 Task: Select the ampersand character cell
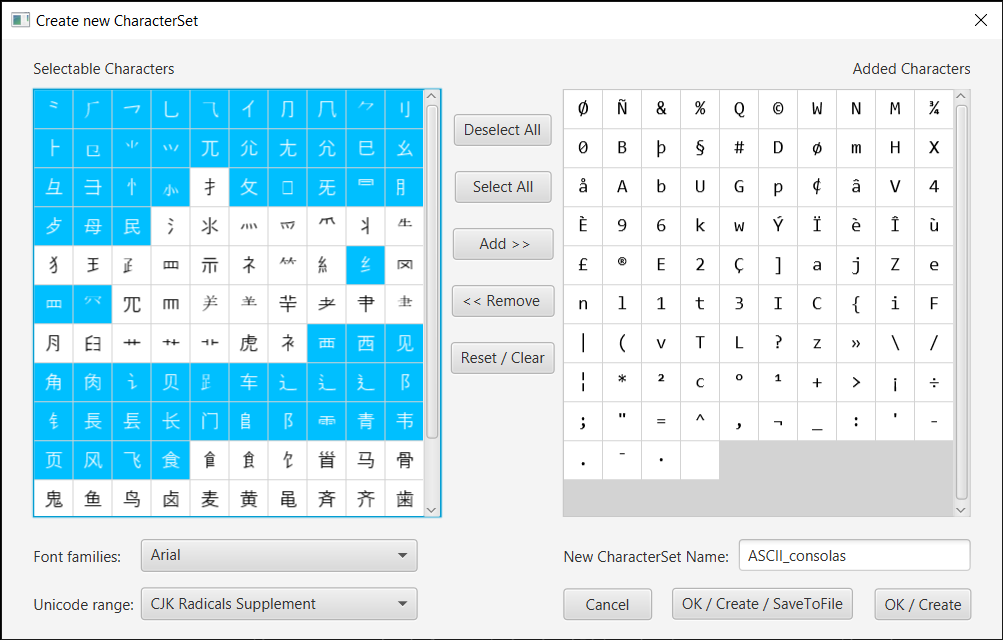coord(661,109)
